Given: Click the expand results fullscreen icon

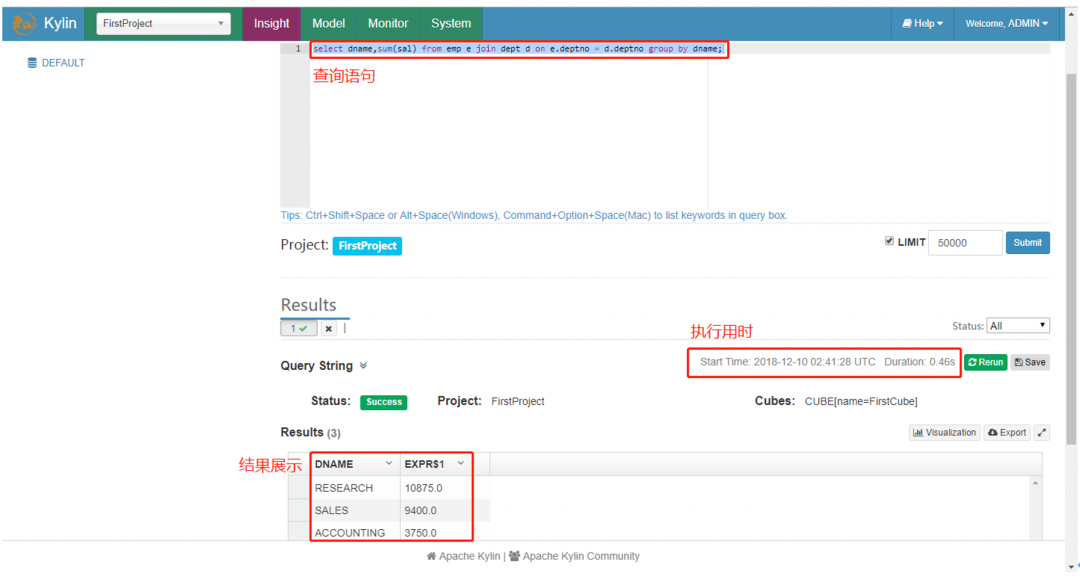Looking at the screenshot, I should 1041,432.
